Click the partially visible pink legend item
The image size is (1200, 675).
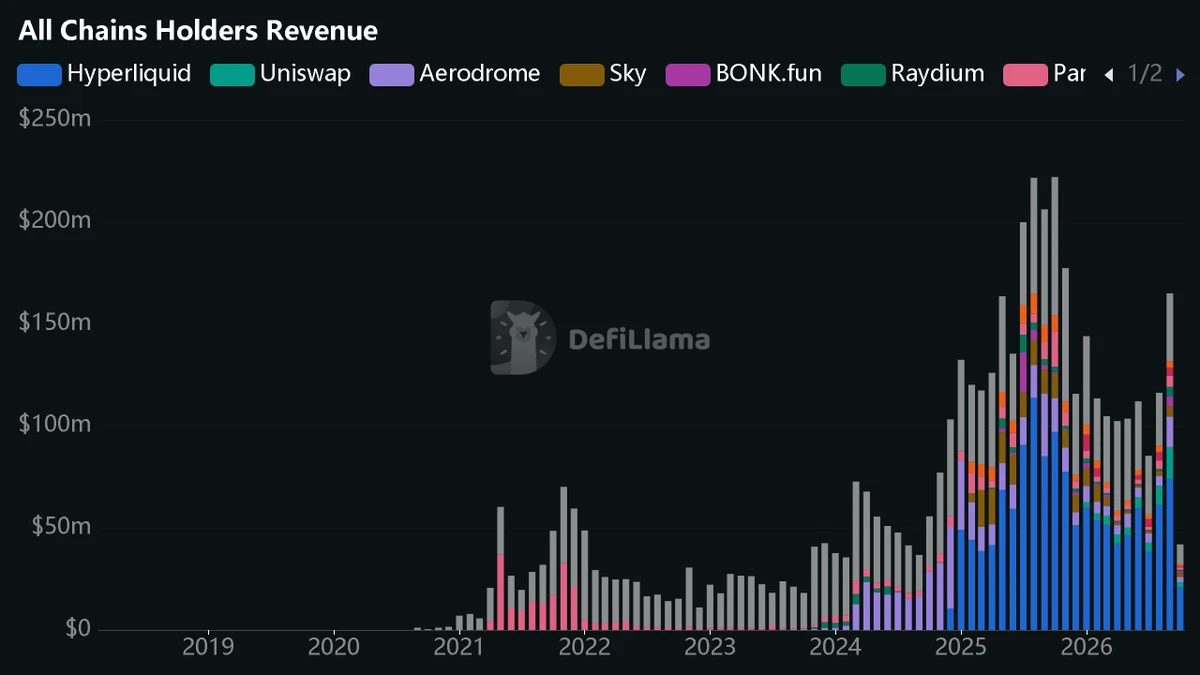point(1044,73)
